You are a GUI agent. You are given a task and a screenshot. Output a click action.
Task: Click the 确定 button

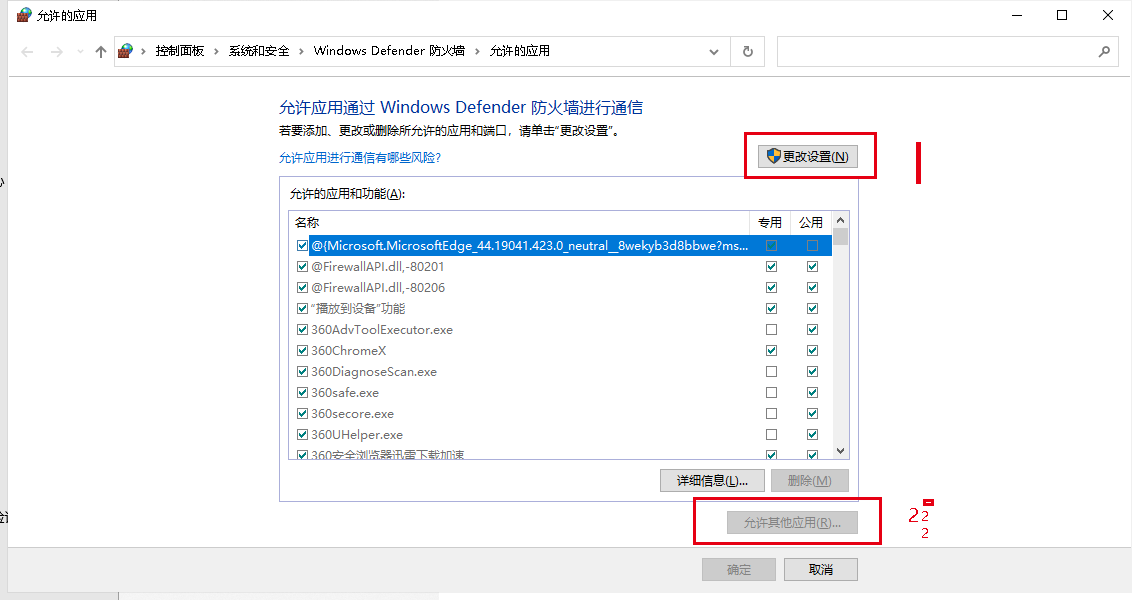pyautogui.click(x=739, y=570)
